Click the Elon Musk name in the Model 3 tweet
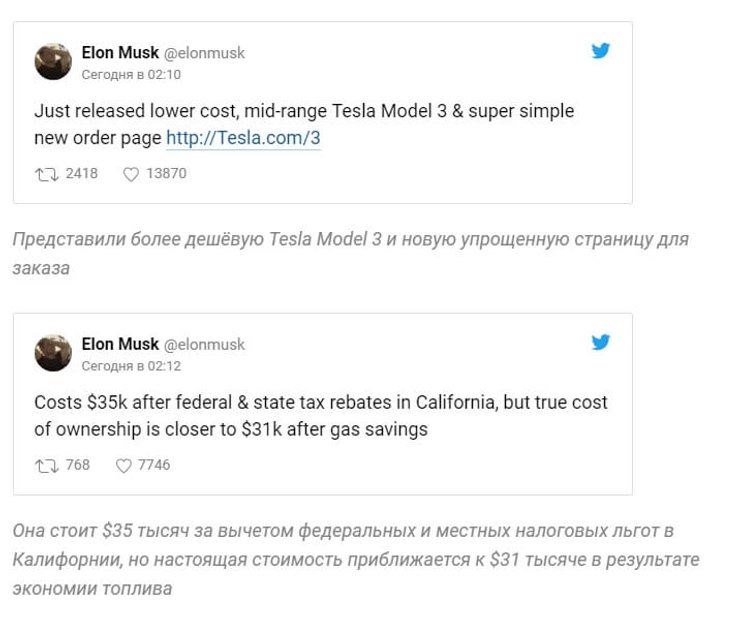The width and height of the screenshot is (740, 618). tap(120, 53)
